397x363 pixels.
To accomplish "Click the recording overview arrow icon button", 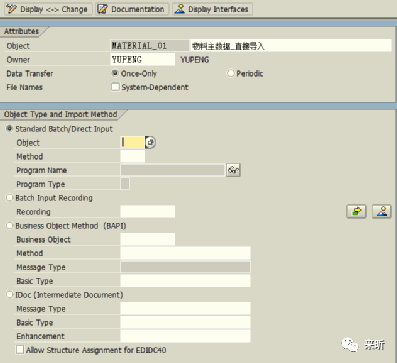I will (x=356, y=211).
